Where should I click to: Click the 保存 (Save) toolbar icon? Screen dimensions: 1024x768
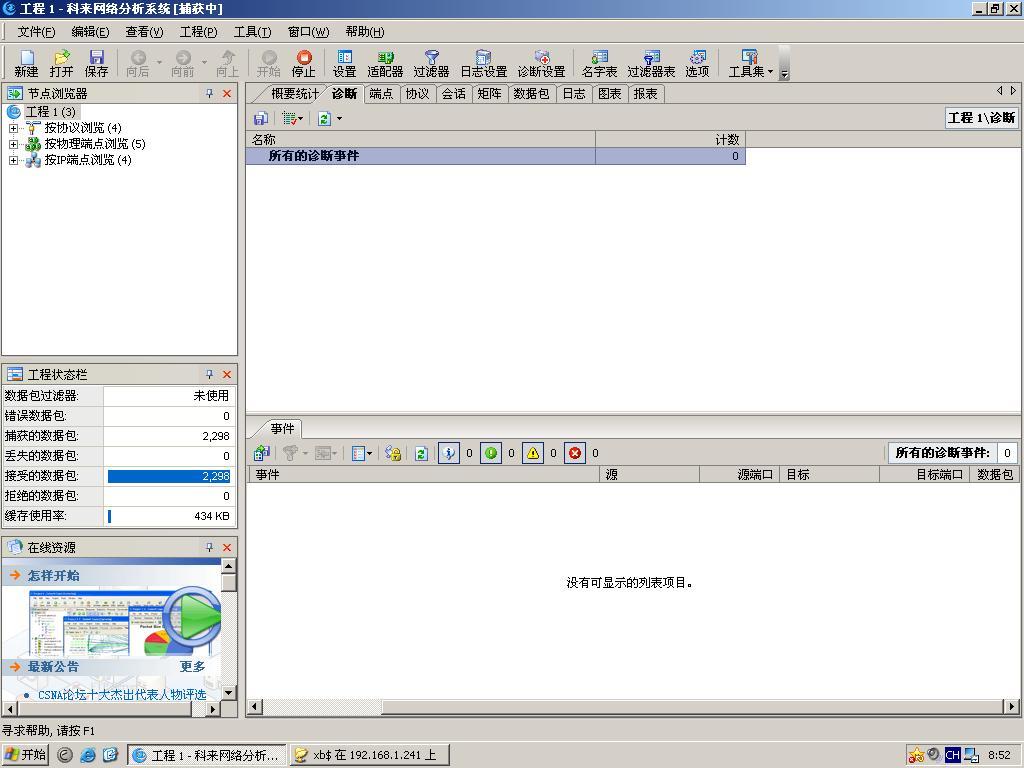[97, 64]
